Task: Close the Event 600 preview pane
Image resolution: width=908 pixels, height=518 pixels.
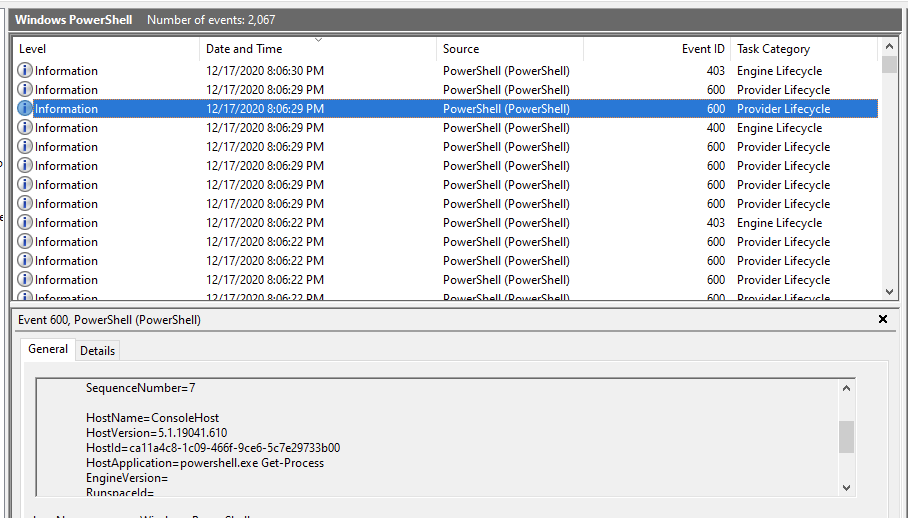Action: tap(883, 319)
